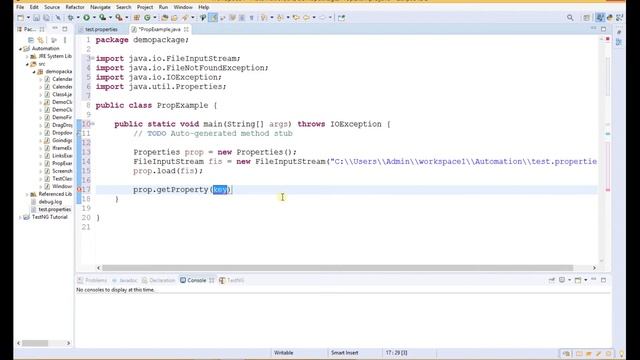Switch to the PropExample.java editor tab
Image resolution: width=640 pixels, height=360 pixels.
tap(159, 29)
